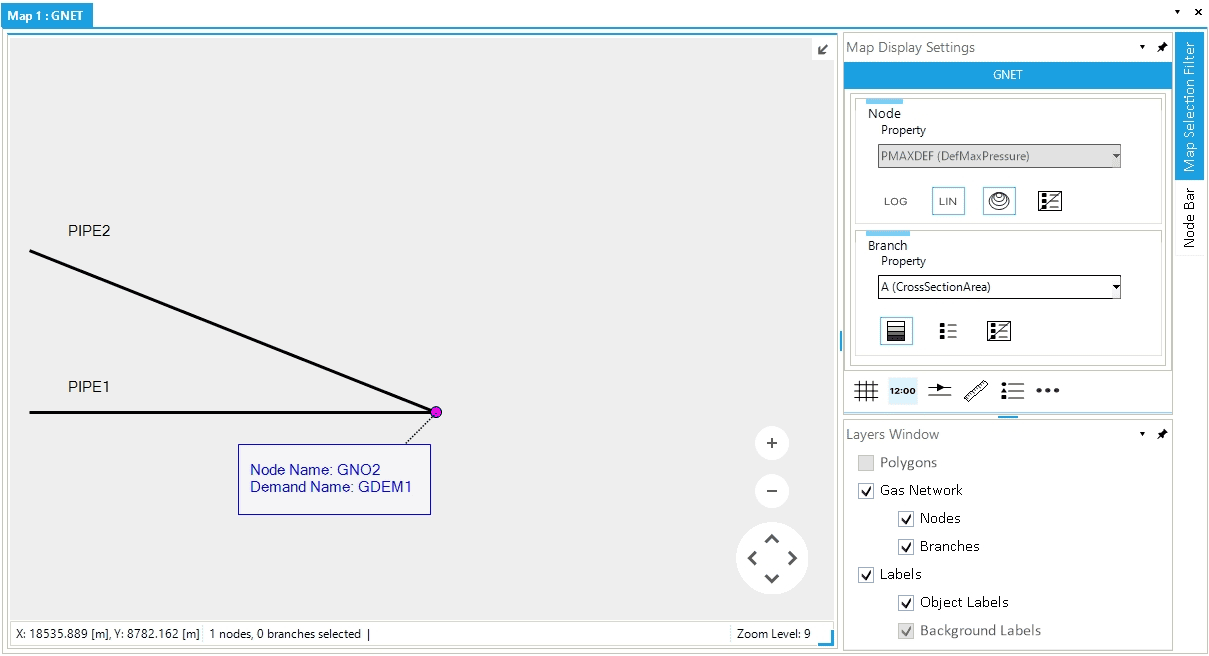The height and width of the screenshot is (656, 1209).
Task: Select the ruler measurement tool
Action: coord(976,391)
